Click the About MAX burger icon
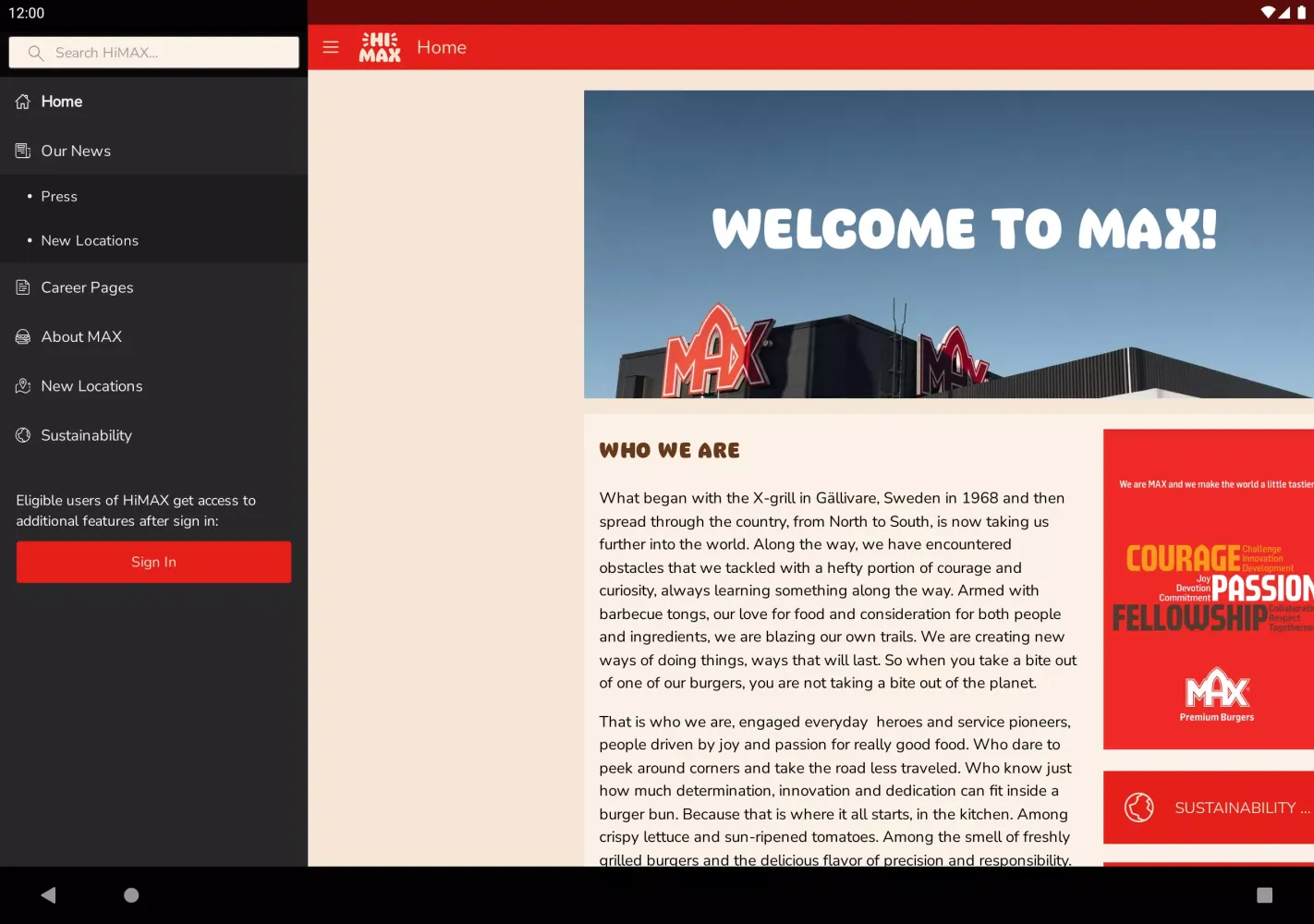 click(x=23, y=337)
